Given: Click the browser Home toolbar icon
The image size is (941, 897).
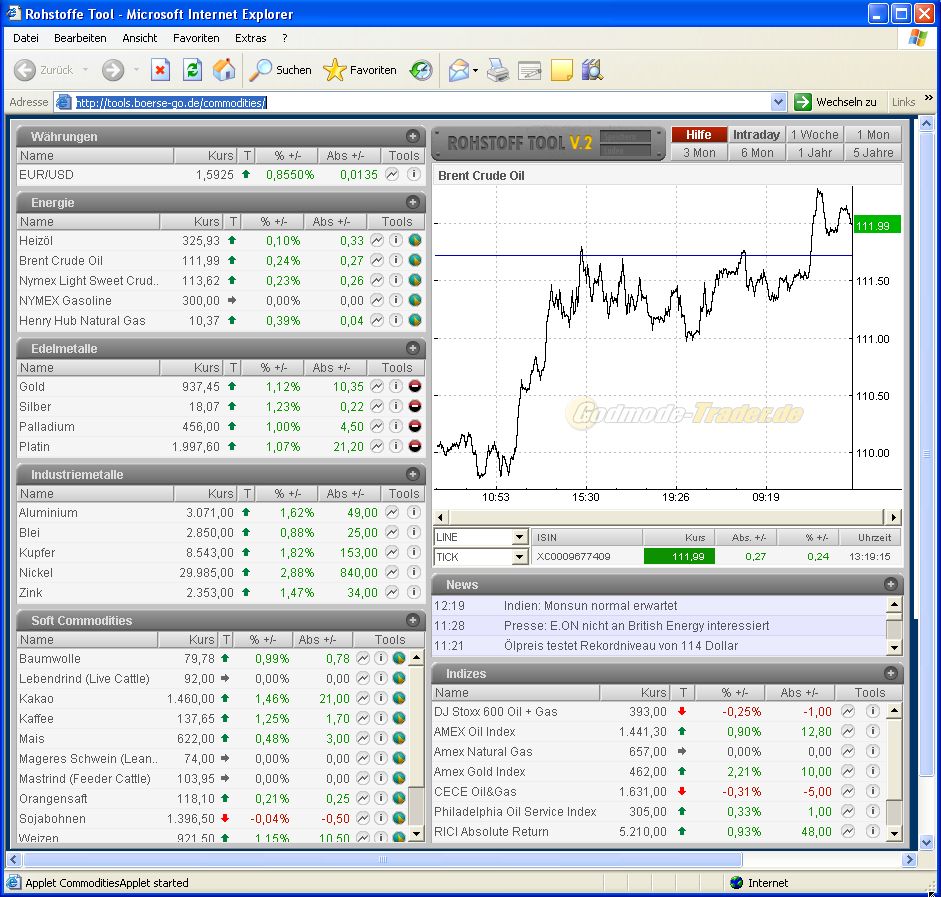Looking at the screenshot, I should point(224,70).
